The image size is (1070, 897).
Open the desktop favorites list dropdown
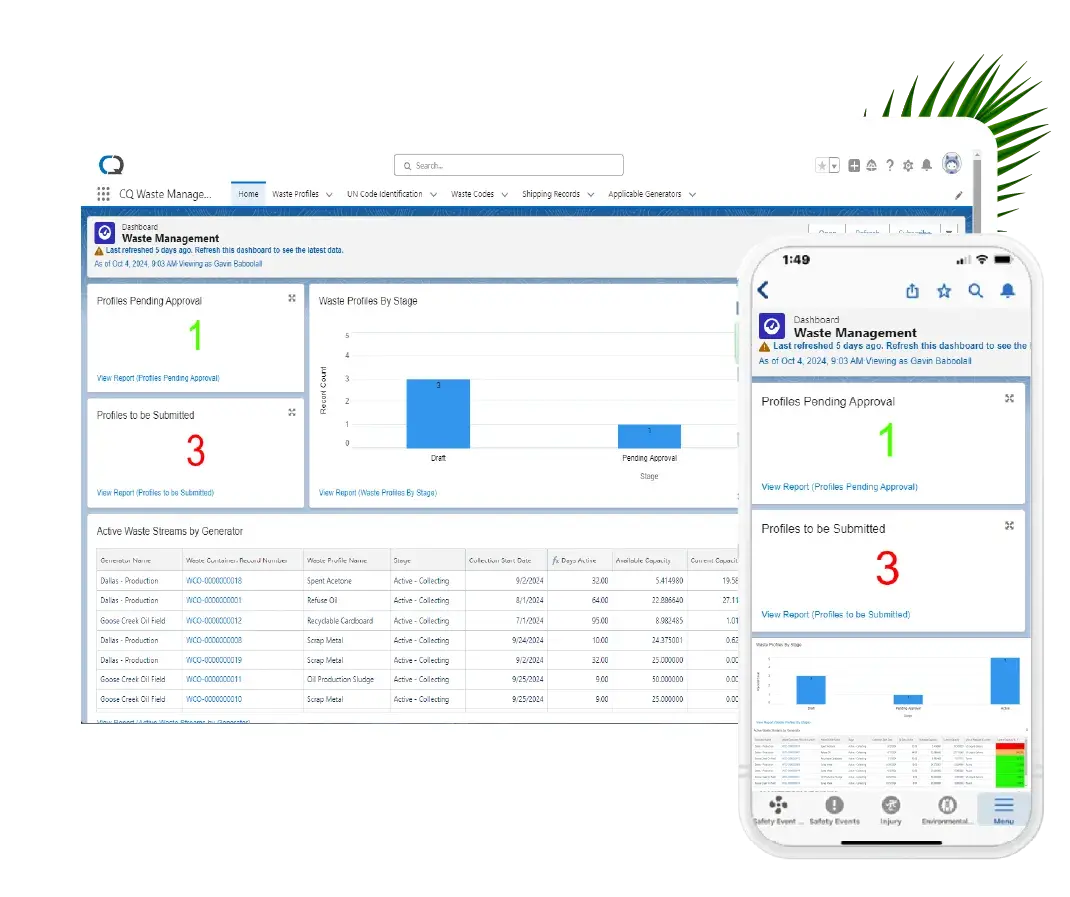coord(834,166)
